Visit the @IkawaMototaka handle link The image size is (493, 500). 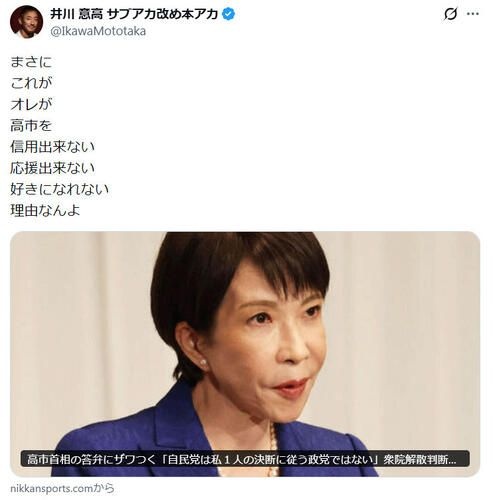98,31
